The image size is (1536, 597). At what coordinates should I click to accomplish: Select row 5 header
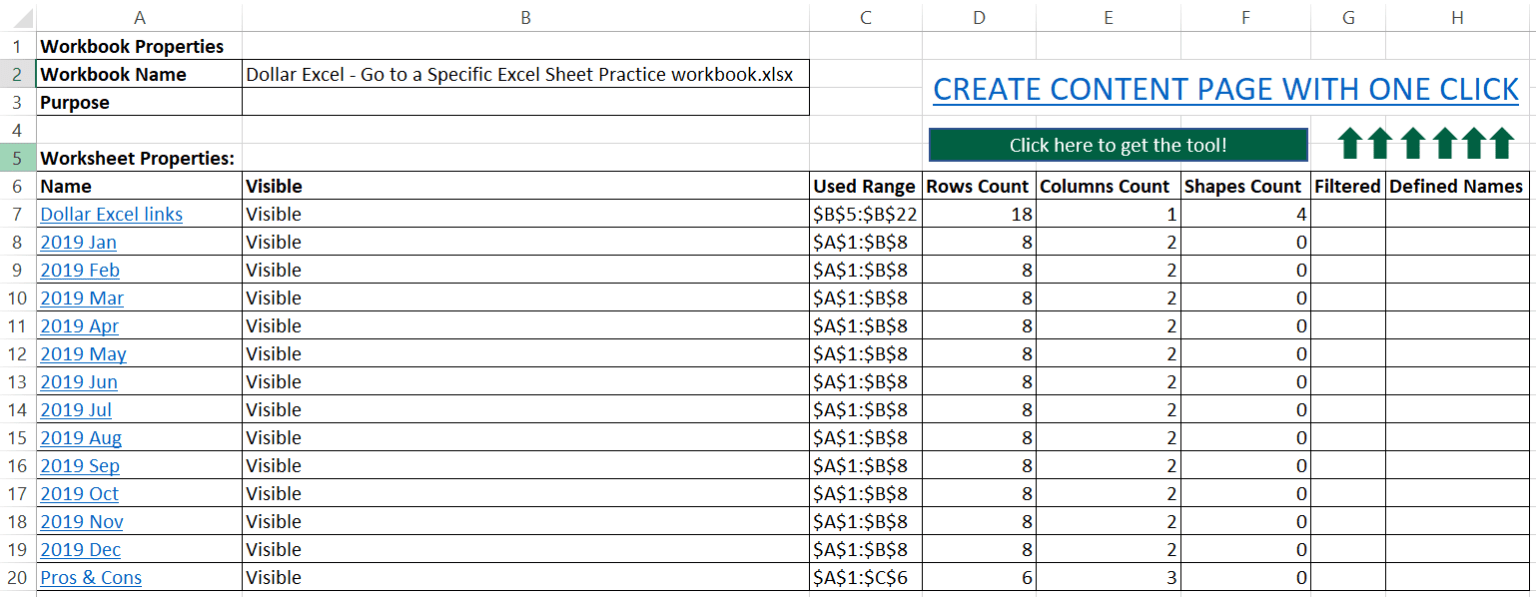(x=18, y=158)
